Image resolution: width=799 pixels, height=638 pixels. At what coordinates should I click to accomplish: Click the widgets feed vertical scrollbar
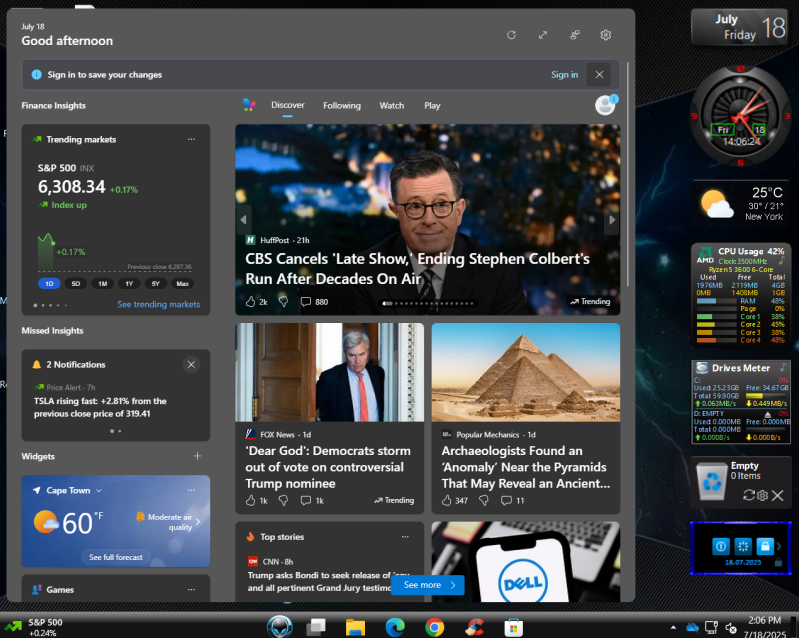(627, 174)
